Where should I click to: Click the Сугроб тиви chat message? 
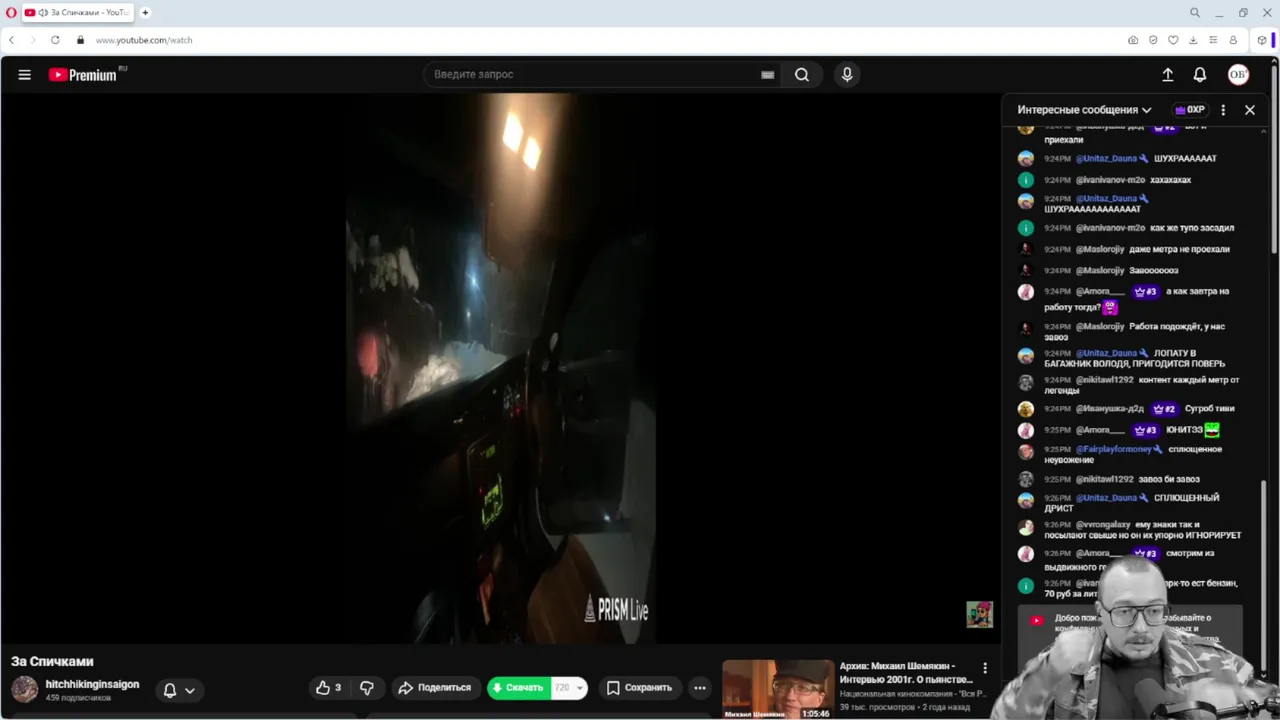point(1209,409)
